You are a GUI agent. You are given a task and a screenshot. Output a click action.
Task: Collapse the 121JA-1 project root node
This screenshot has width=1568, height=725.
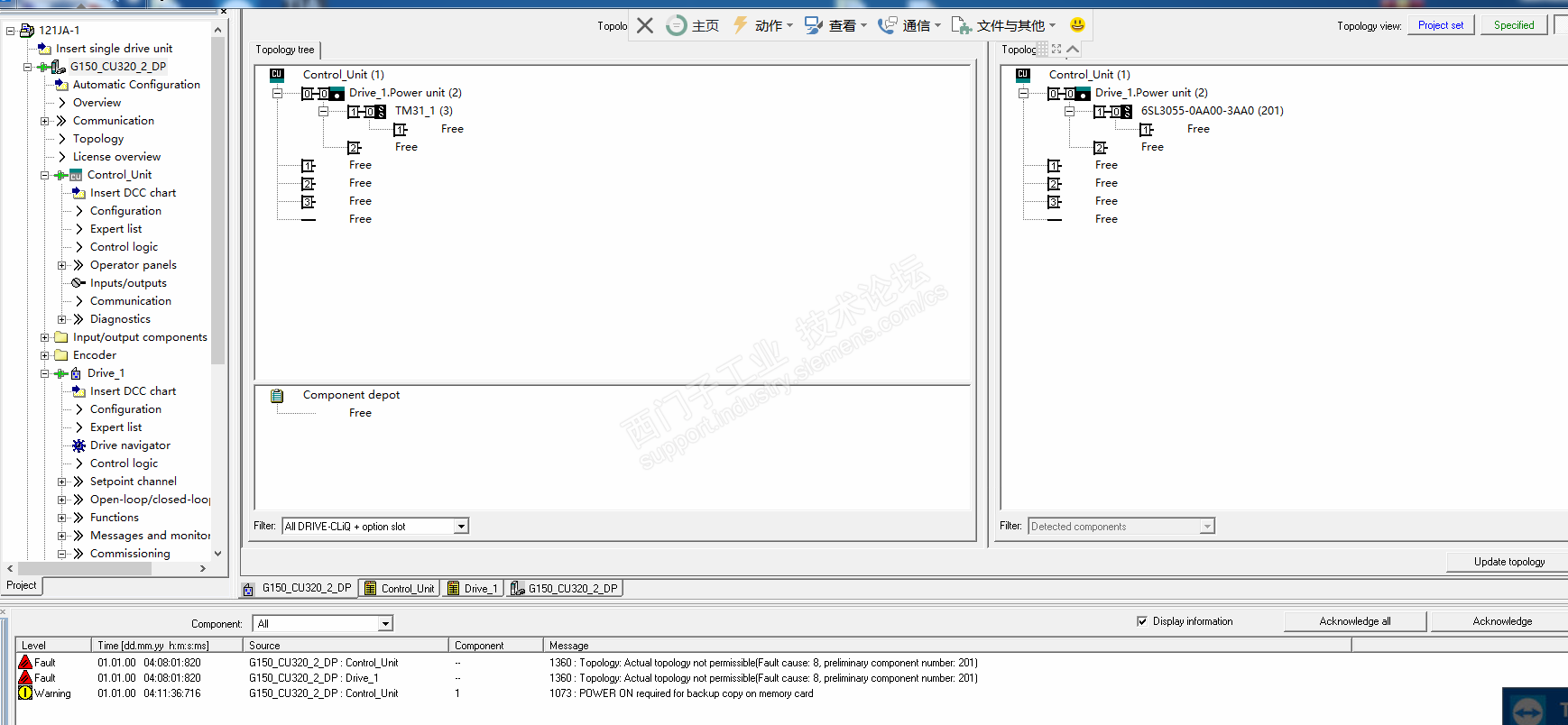[11, 31]
